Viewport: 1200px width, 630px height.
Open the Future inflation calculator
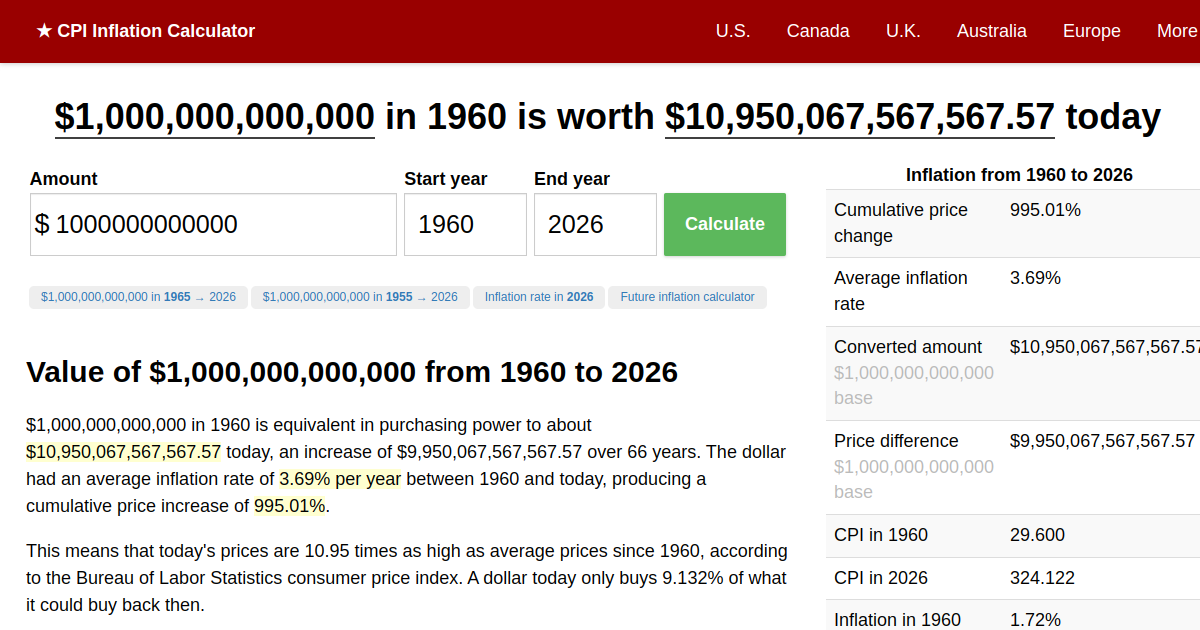[687, 297]
